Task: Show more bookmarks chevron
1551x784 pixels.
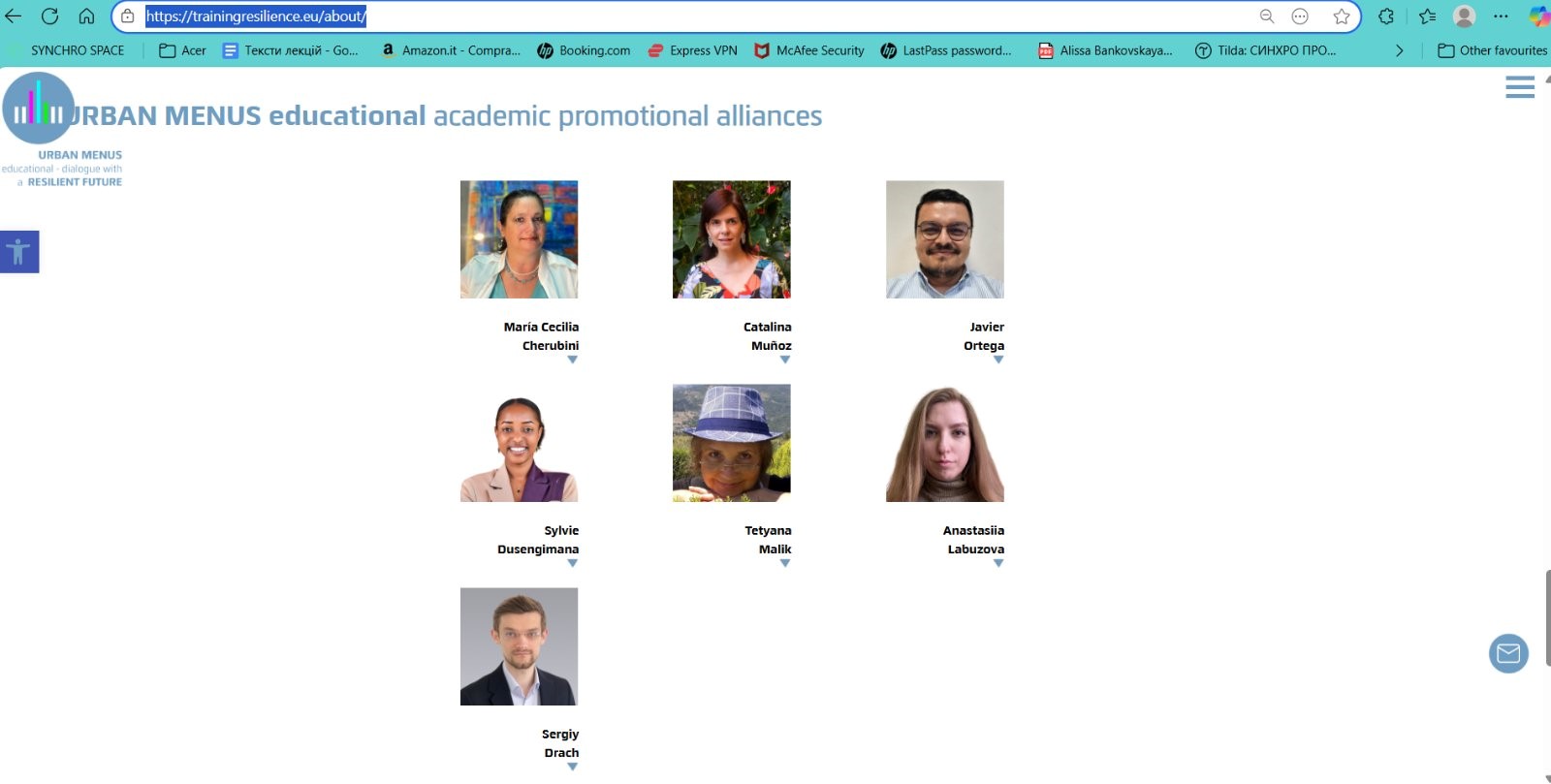Action: tap(1399, 50)
